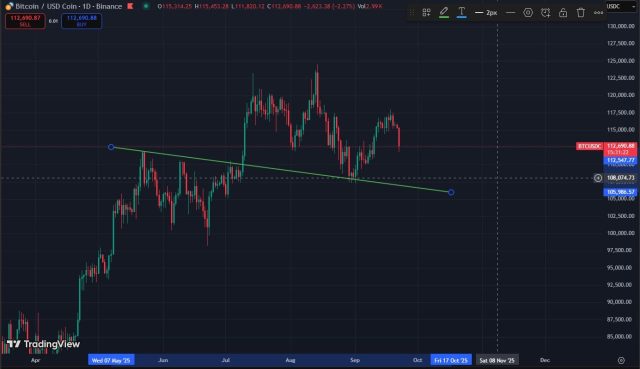Viewport: 640px width, 369px height.
Task: Open more options three-dots menu
Action: 598,13
